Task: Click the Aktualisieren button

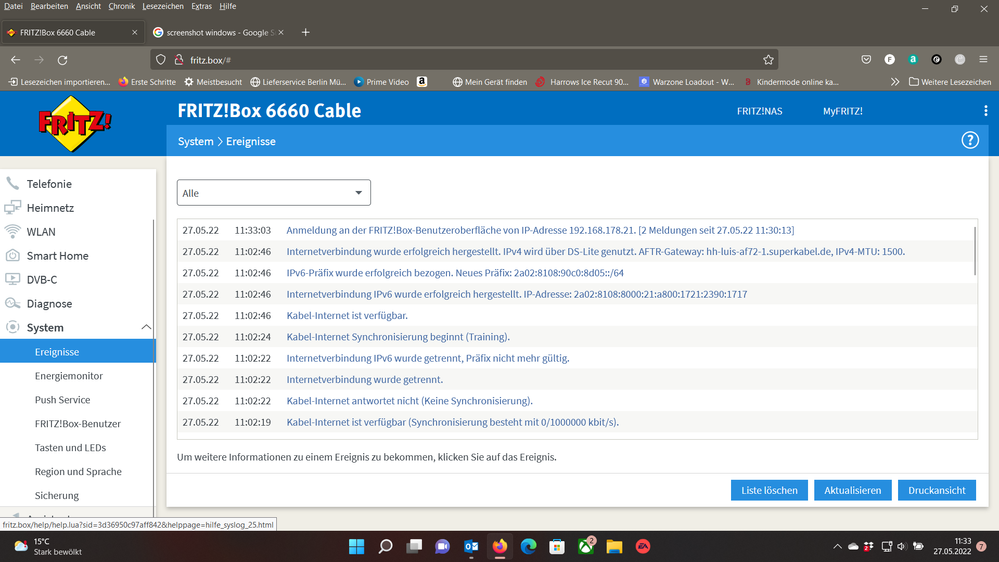Action: (852, 490)
